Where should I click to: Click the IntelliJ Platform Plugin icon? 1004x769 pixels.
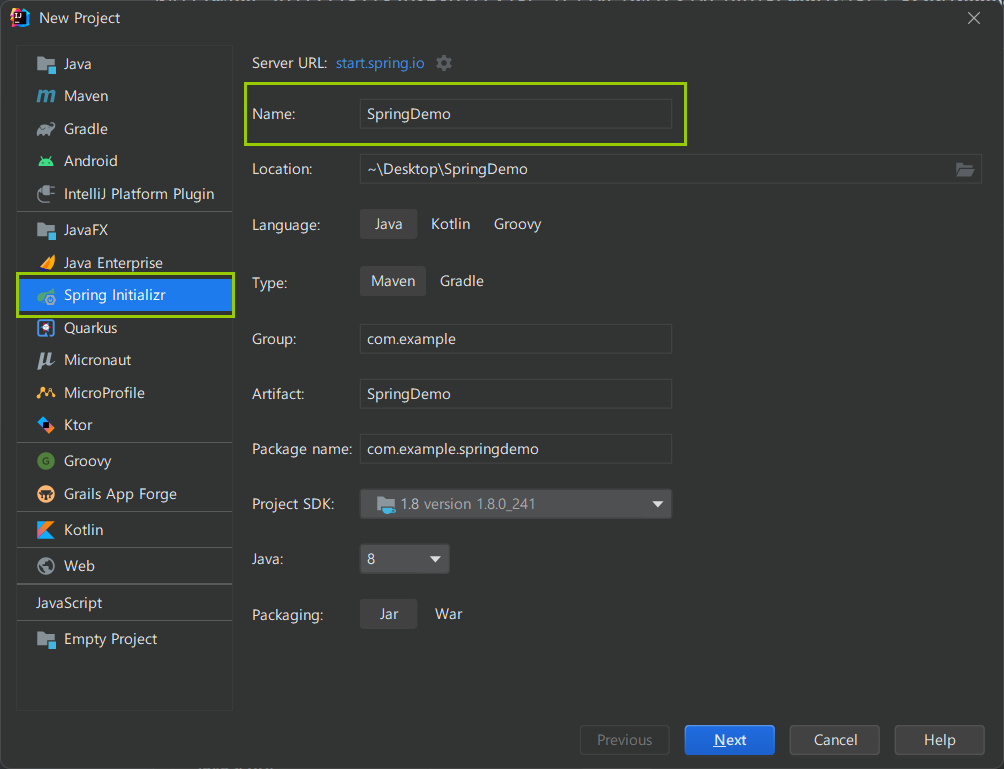point(46,194)
